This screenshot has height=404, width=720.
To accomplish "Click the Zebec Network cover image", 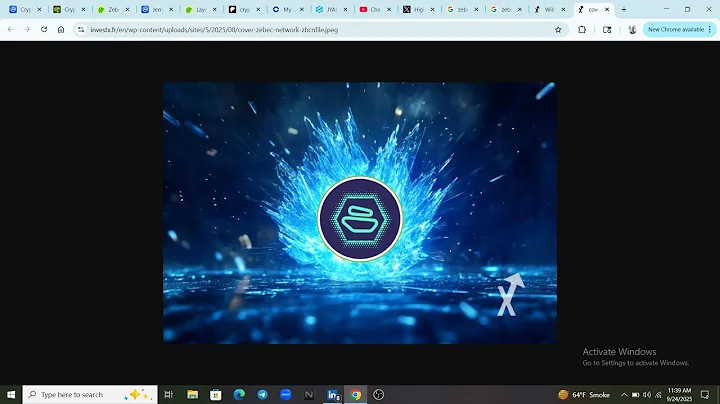I will pyautogui.click(x=360, y=213).
